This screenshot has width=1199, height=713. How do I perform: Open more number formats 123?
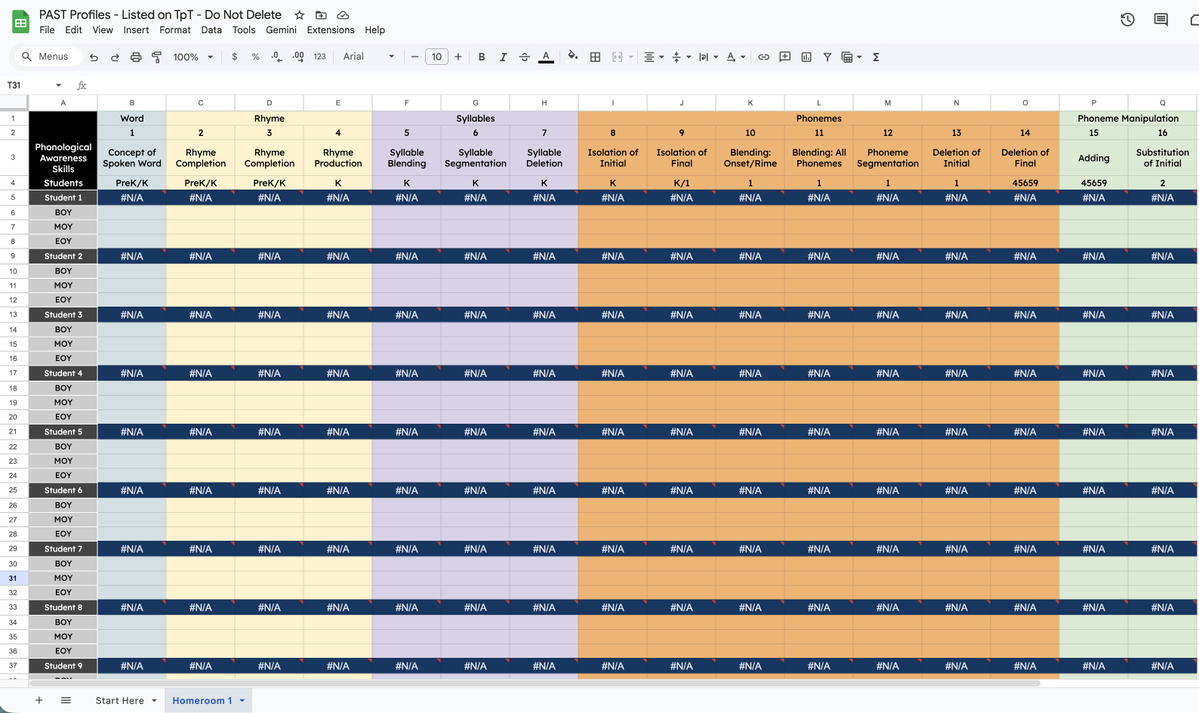click(x=320, y=57)
